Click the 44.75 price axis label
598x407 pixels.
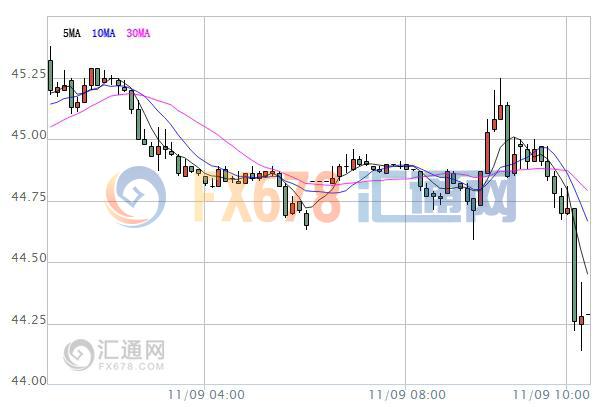point(28,197)
